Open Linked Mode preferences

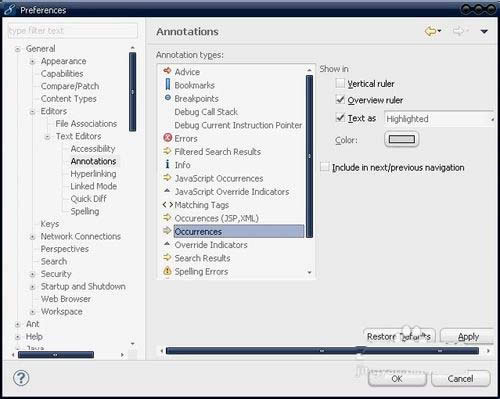pyautogui.click(x=94, y=186)
